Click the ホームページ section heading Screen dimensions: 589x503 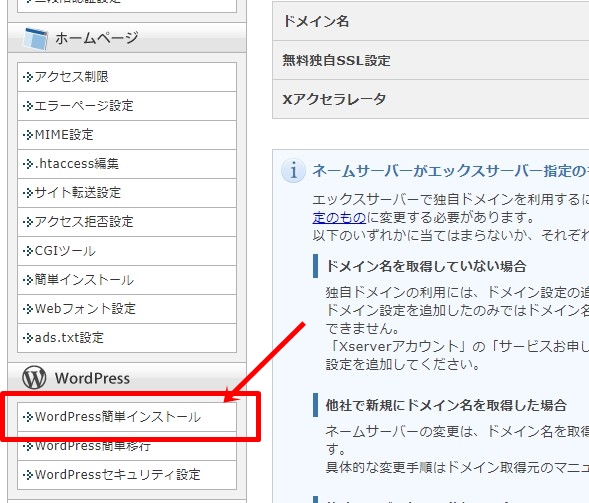(x=97, y=38)
